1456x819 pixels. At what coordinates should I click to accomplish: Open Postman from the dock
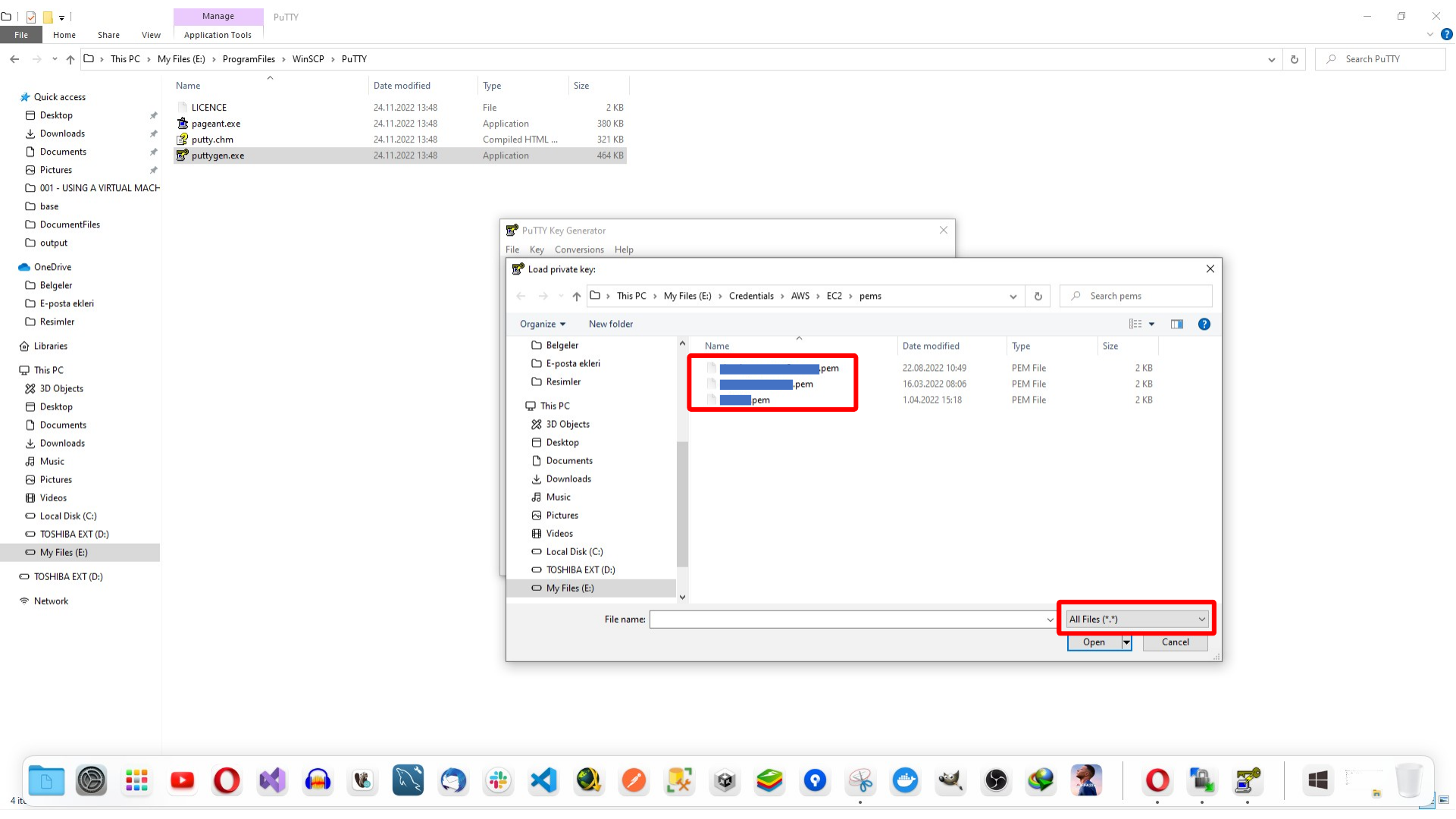tap(634, 780)
